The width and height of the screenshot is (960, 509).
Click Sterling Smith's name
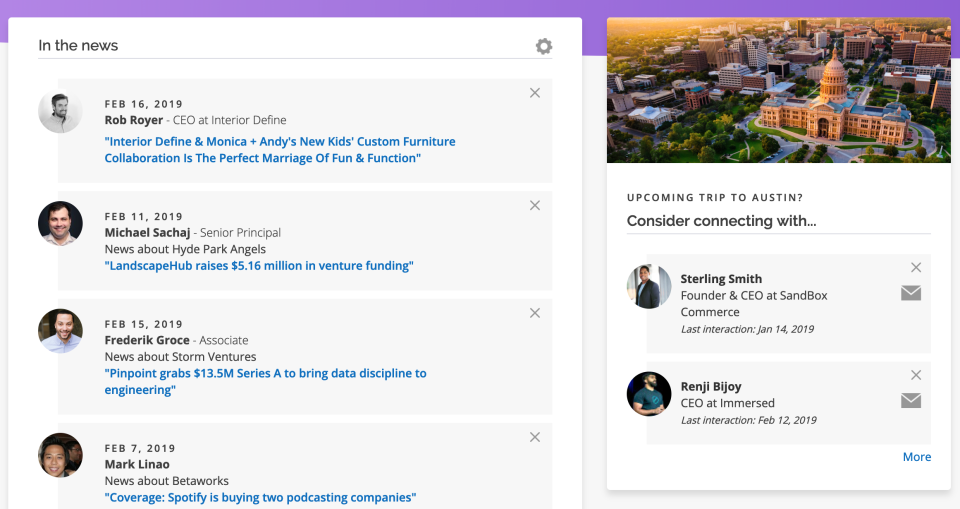click(x=721, y=279)
